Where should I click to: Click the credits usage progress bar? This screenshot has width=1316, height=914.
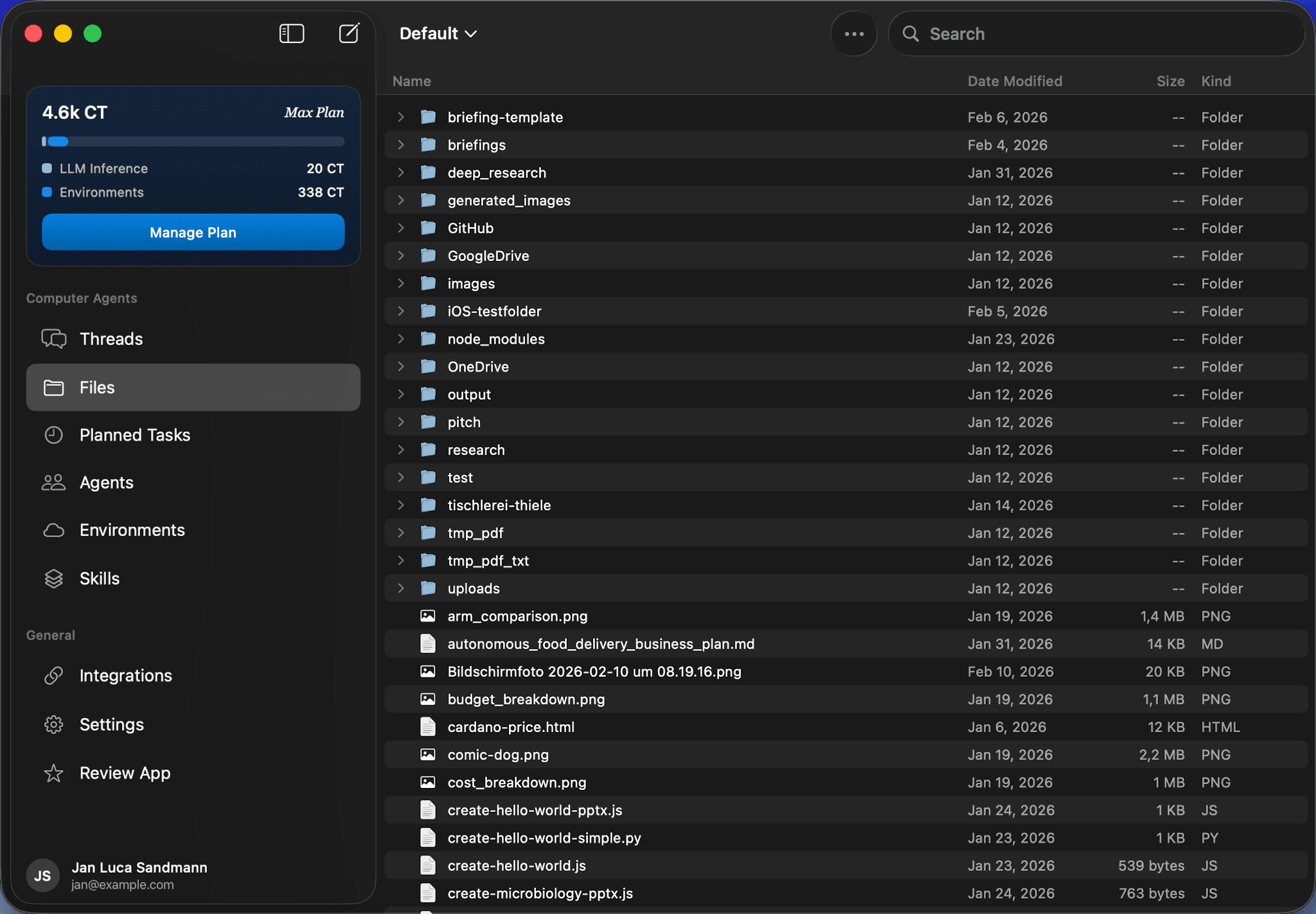(x=192, y=141)
